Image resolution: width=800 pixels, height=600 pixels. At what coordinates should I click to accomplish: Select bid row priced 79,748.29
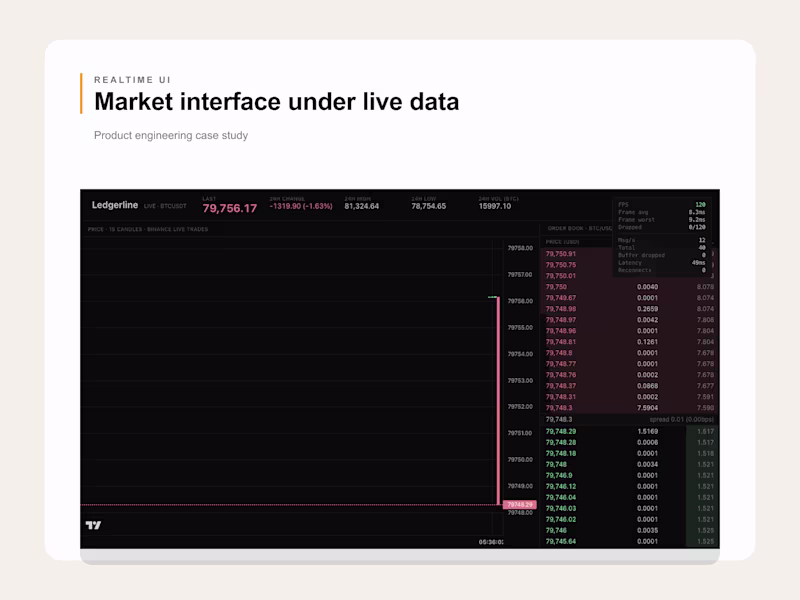pyautogui.click(x=630, y=432)
